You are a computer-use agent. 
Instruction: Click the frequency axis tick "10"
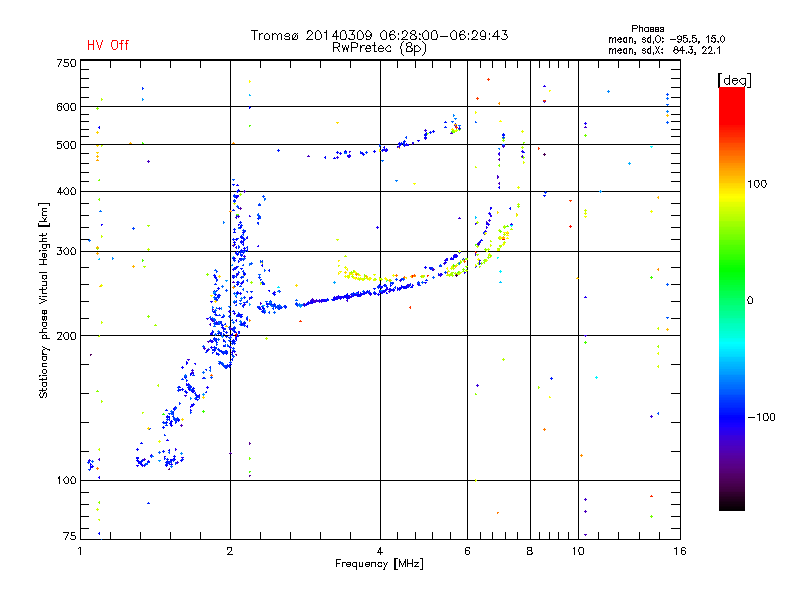pos(578,551)
